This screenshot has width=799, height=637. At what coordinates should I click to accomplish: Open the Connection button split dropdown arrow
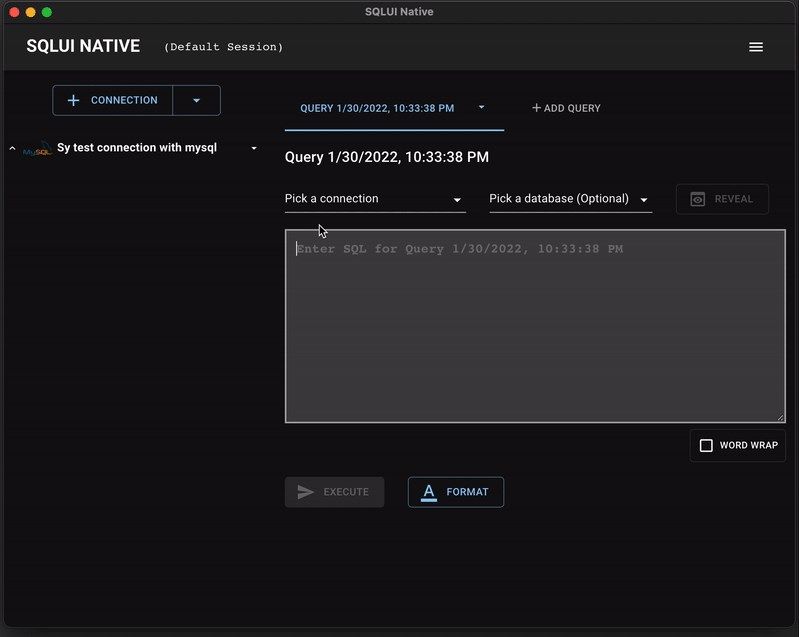pos(196,101)
